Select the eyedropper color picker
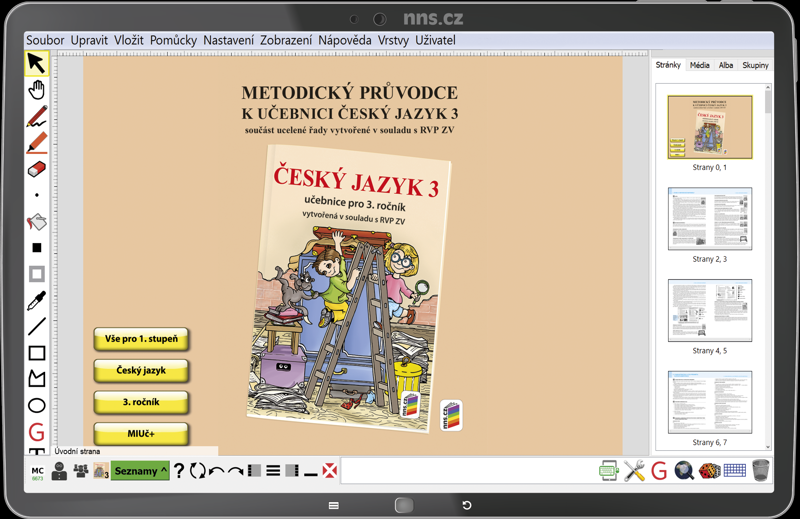 [37, 301]
